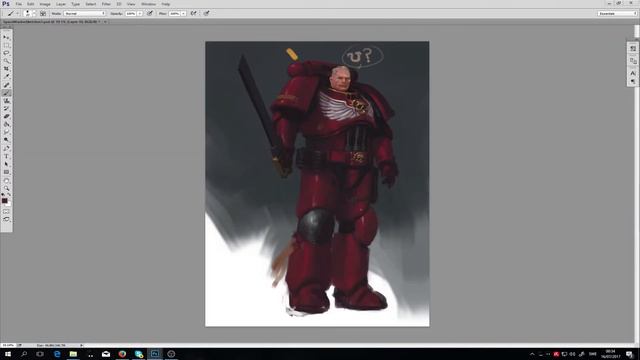The width and height of the screenshot is (640, 360).
Task: Change the screen mode icon
Action: [x=6, y=220]
